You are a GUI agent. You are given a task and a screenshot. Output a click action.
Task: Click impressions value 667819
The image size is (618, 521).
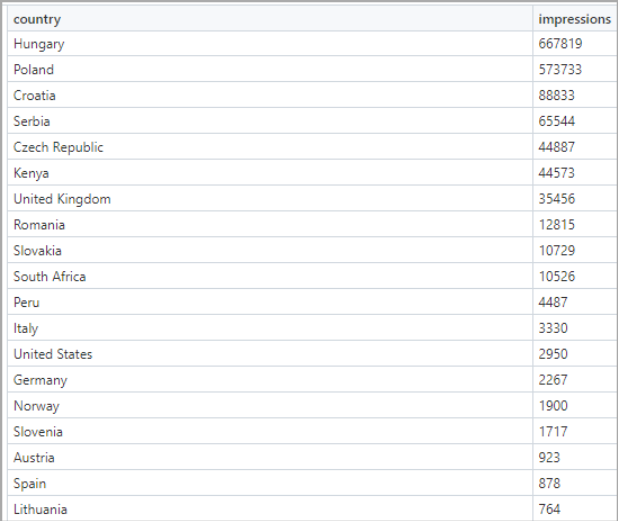point(560,44)
